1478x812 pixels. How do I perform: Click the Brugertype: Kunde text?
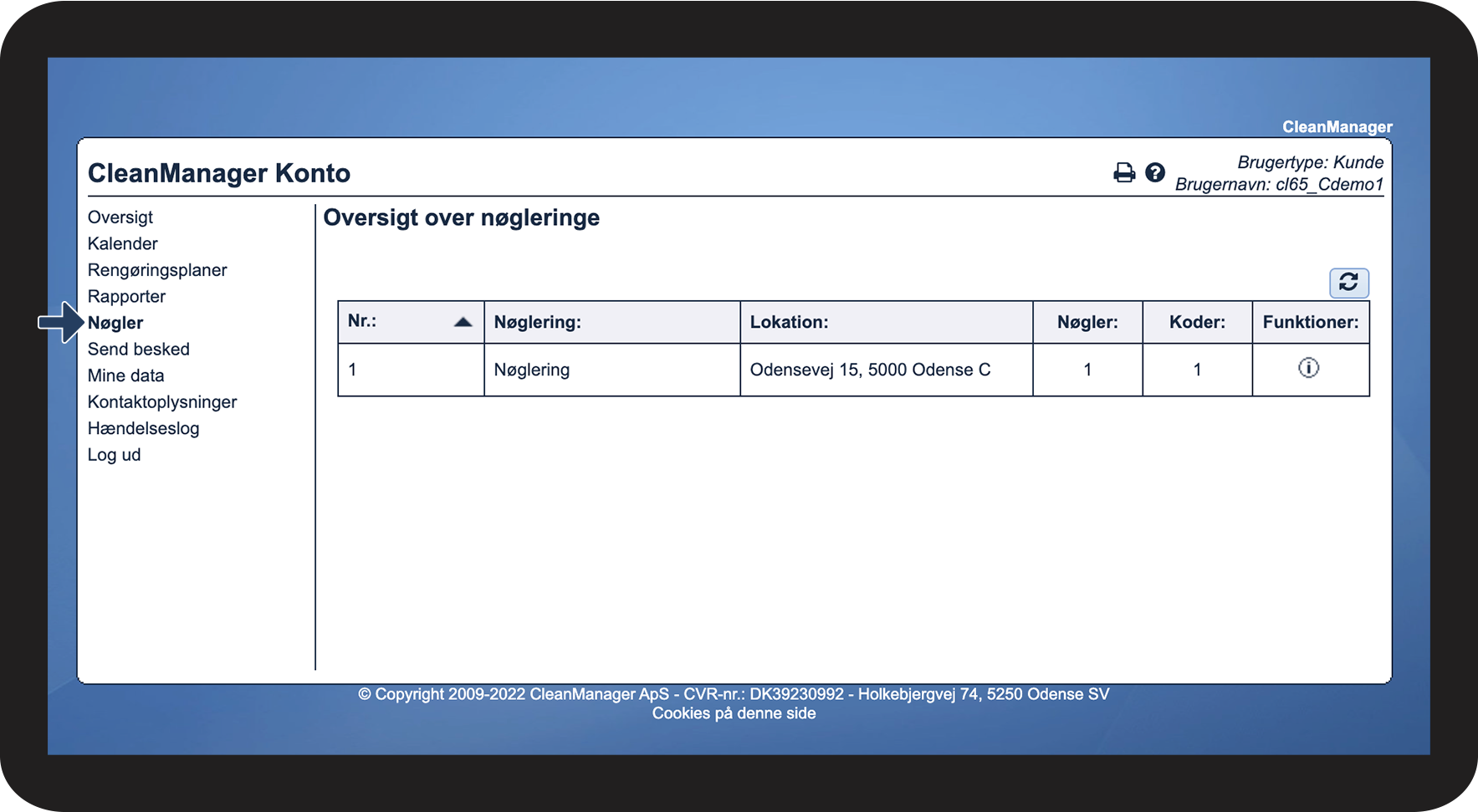(x=1311, y=162)
